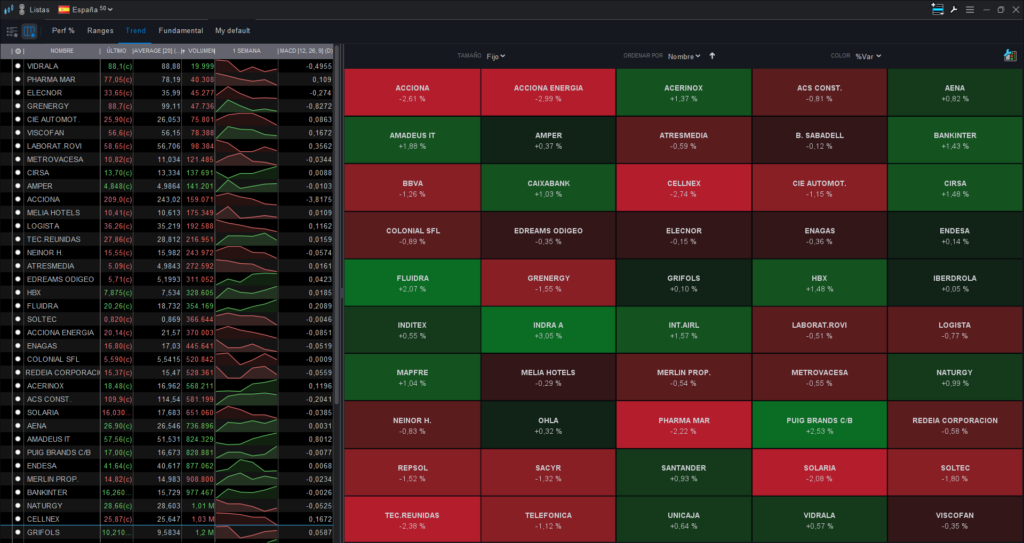Open the hamburger menu icon
The height and width of the screenshot is (543, 1024).
tap(970, 10)
